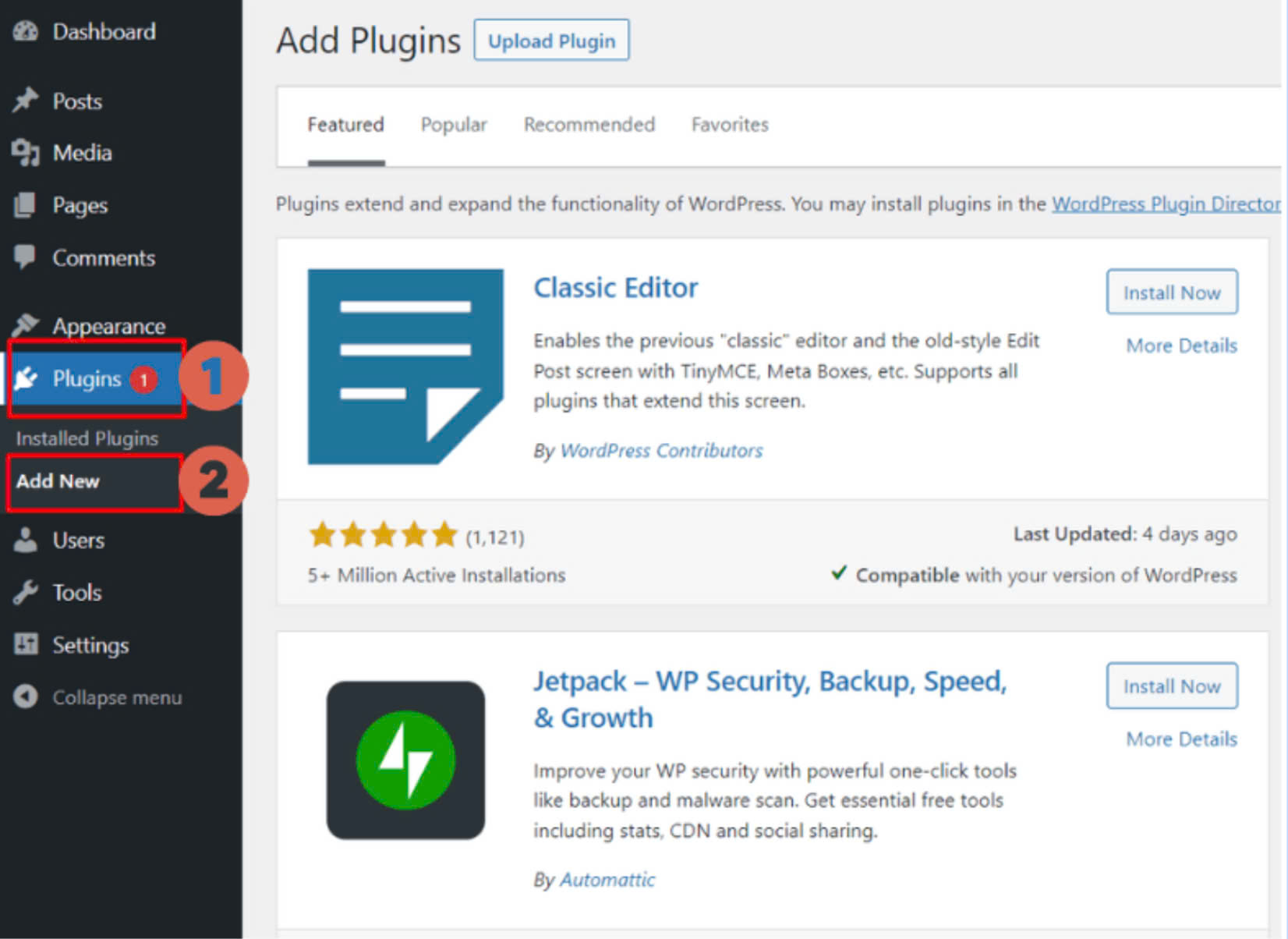Open the Users menu item
Image resolution: width=1288 pixels, height=939 pixels.
78,540
